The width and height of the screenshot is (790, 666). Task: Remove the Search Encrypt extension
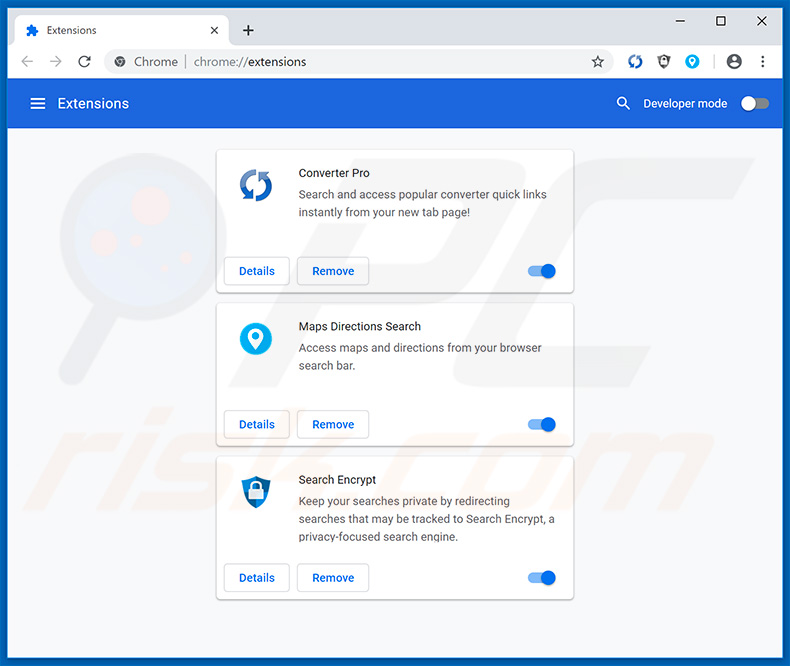coord(333,577)
